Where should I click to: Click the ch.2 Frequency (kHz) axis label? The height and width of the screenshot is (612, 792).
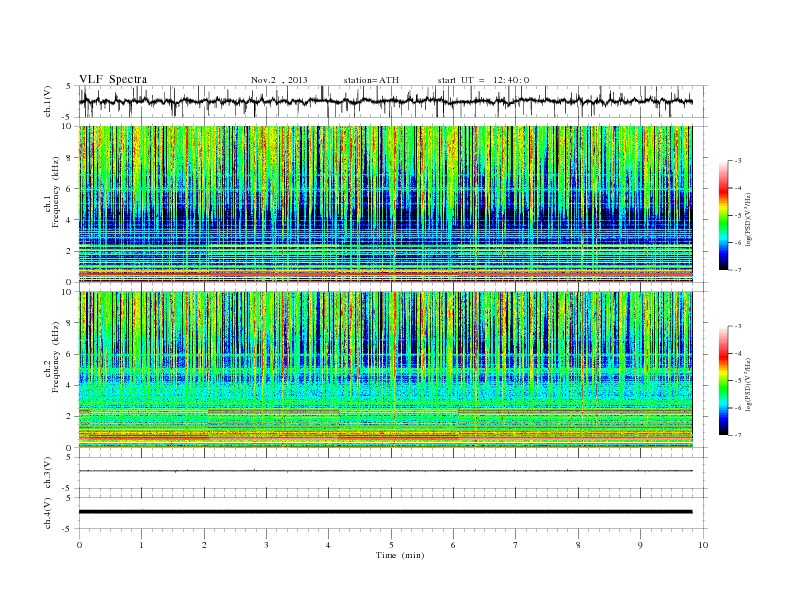tap(52, 357)
